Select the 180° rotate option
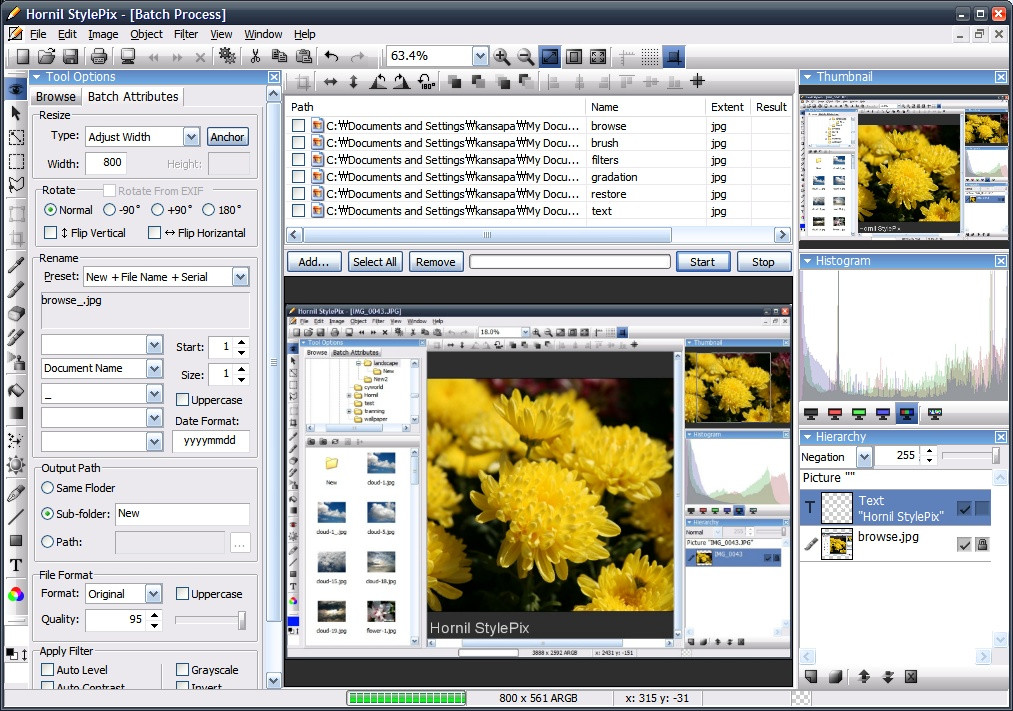The height and width of the screenshot is (711, 1013). (208, 210)
